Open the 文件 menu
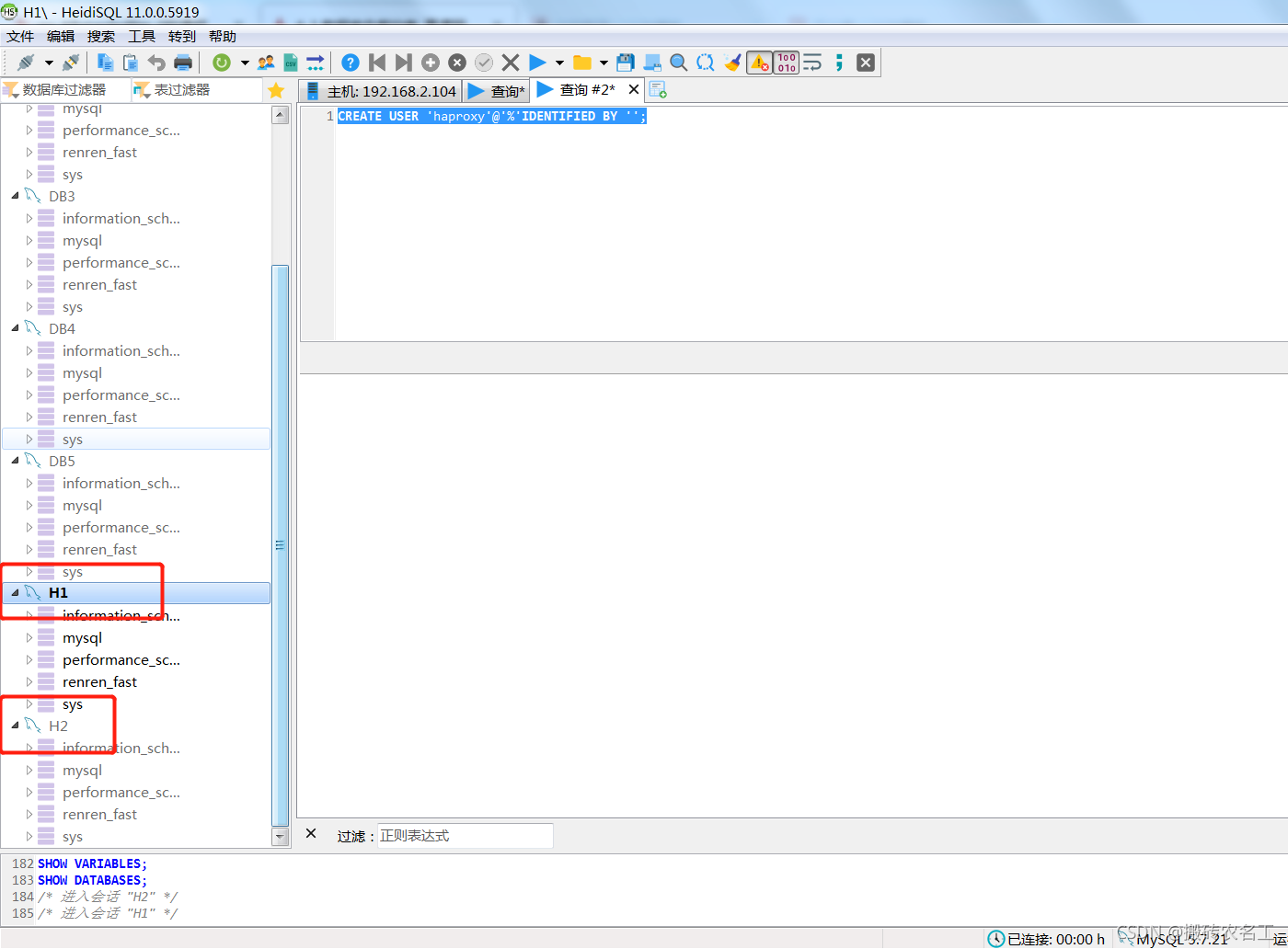This screenshot has width=1288, height=949. (x=20, y=36)
